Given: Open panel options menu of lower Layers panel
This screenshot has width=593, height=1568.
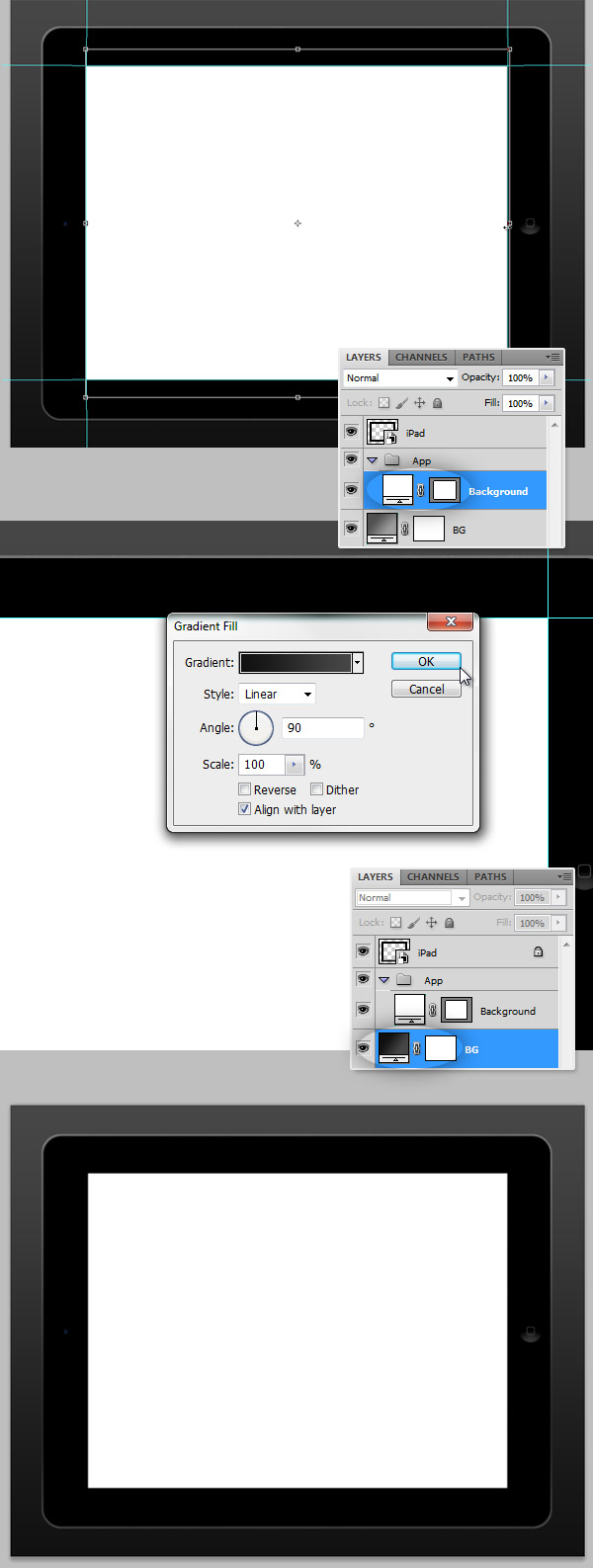Looking at the screenshot, I should pyautogui.click(x=565, y=876).
